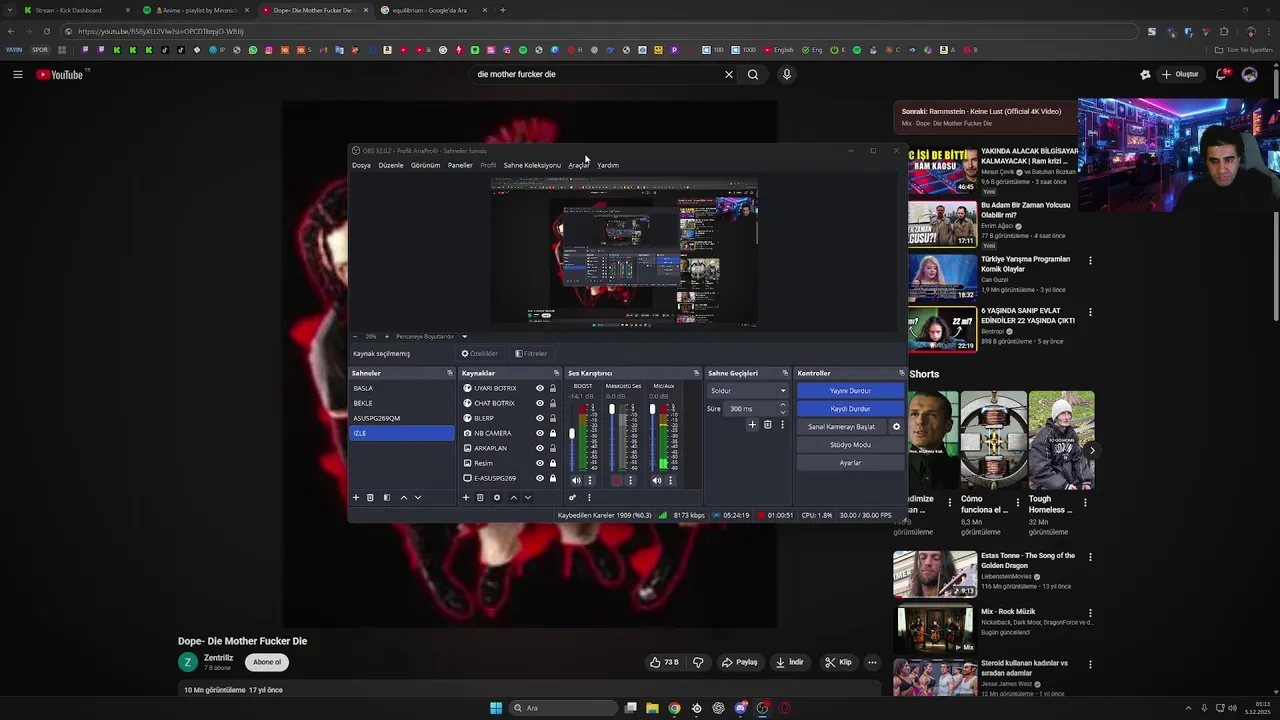The image size is (1280, 720).
Task: Click YouTube voice search microphone
Action: click(787, 74)
